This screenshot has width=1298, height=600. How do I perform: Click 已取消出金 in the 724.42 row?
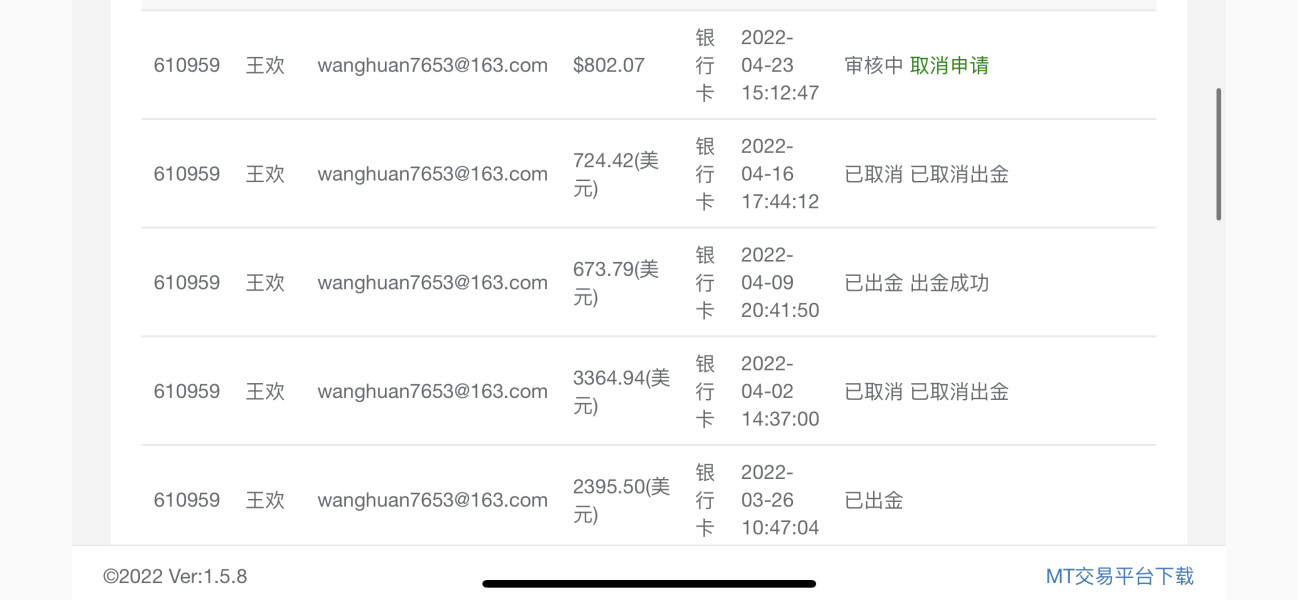point(959,174)
